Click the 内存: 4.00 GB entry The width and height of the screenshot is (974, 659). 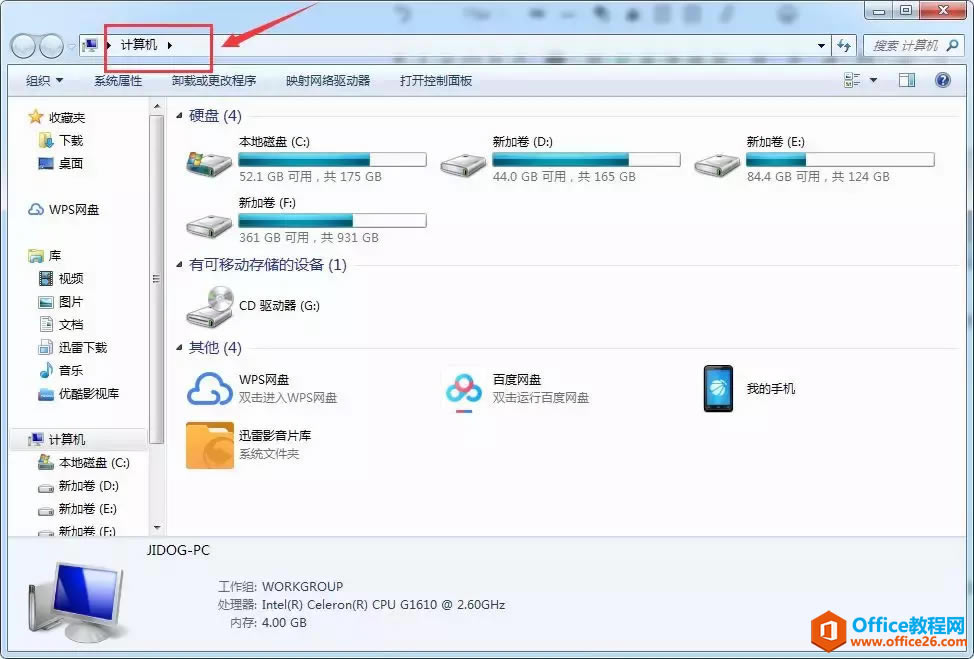[268, 622]
